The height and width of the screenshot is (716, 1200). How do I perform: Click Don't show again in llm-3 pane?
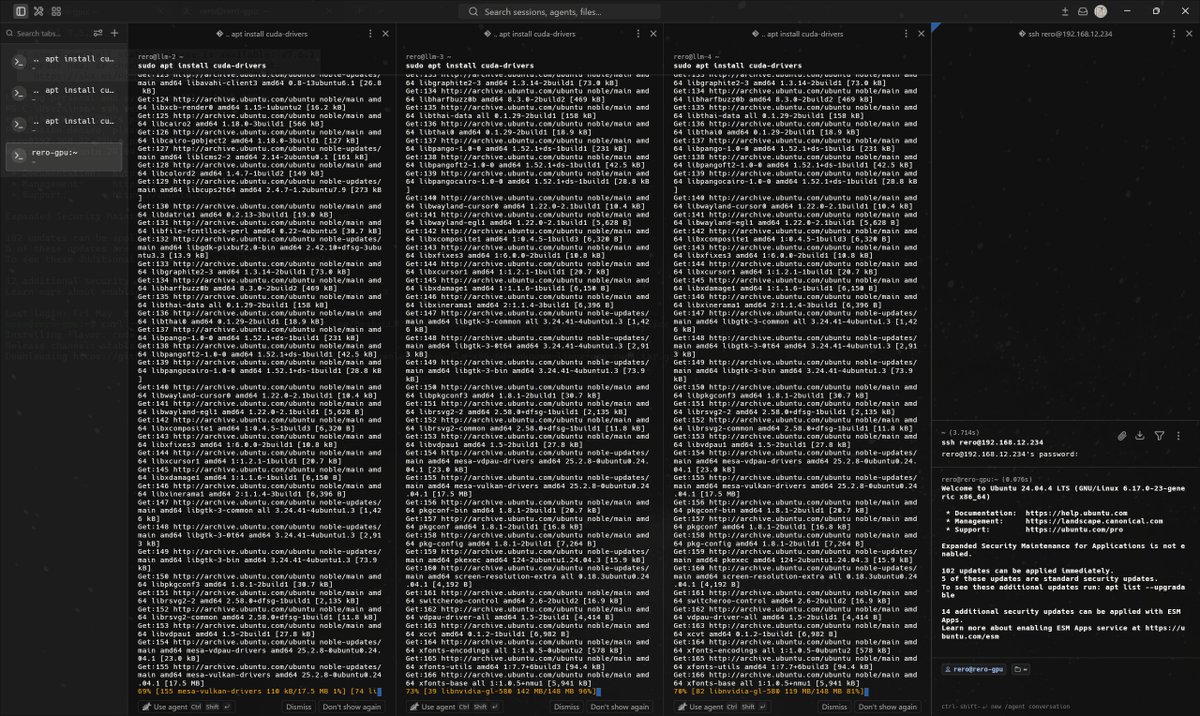(x=620, y=706)
